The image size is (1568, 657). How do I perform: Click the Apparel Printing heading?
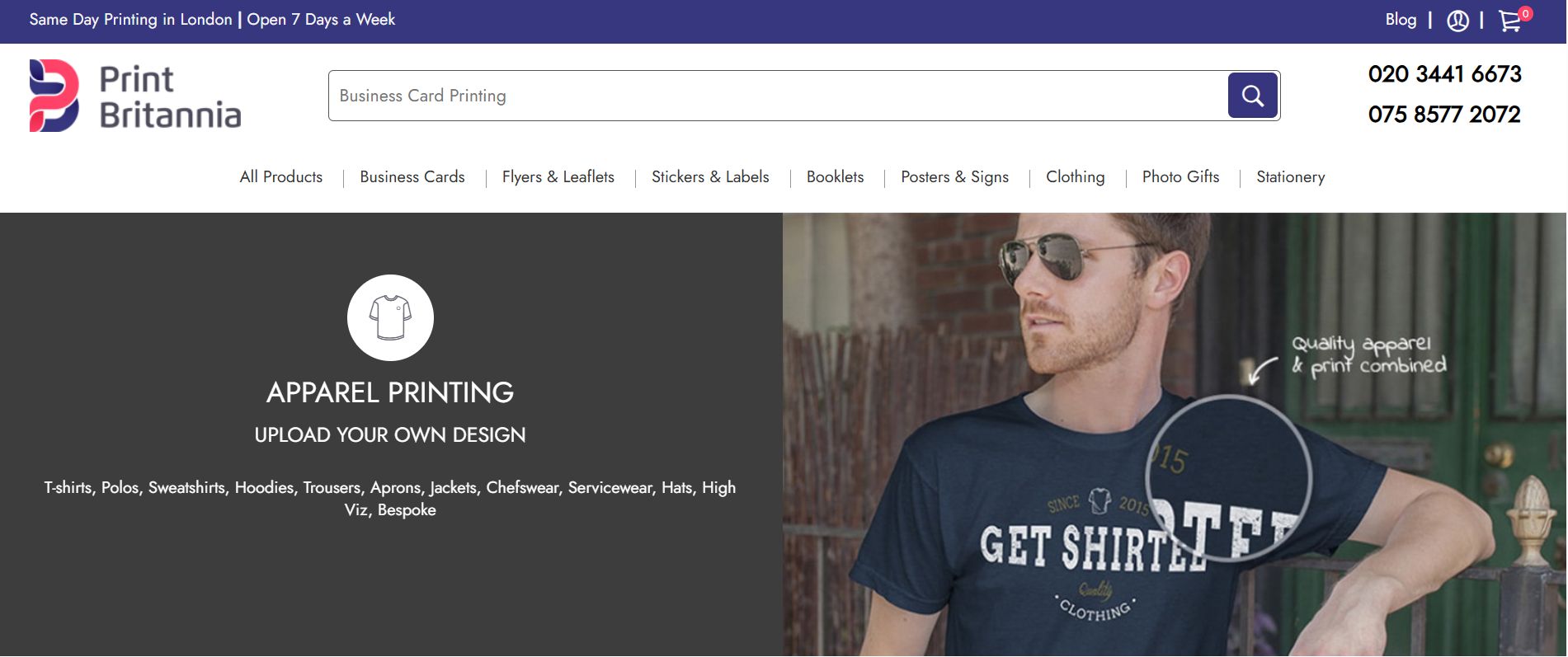pos(390,392)
